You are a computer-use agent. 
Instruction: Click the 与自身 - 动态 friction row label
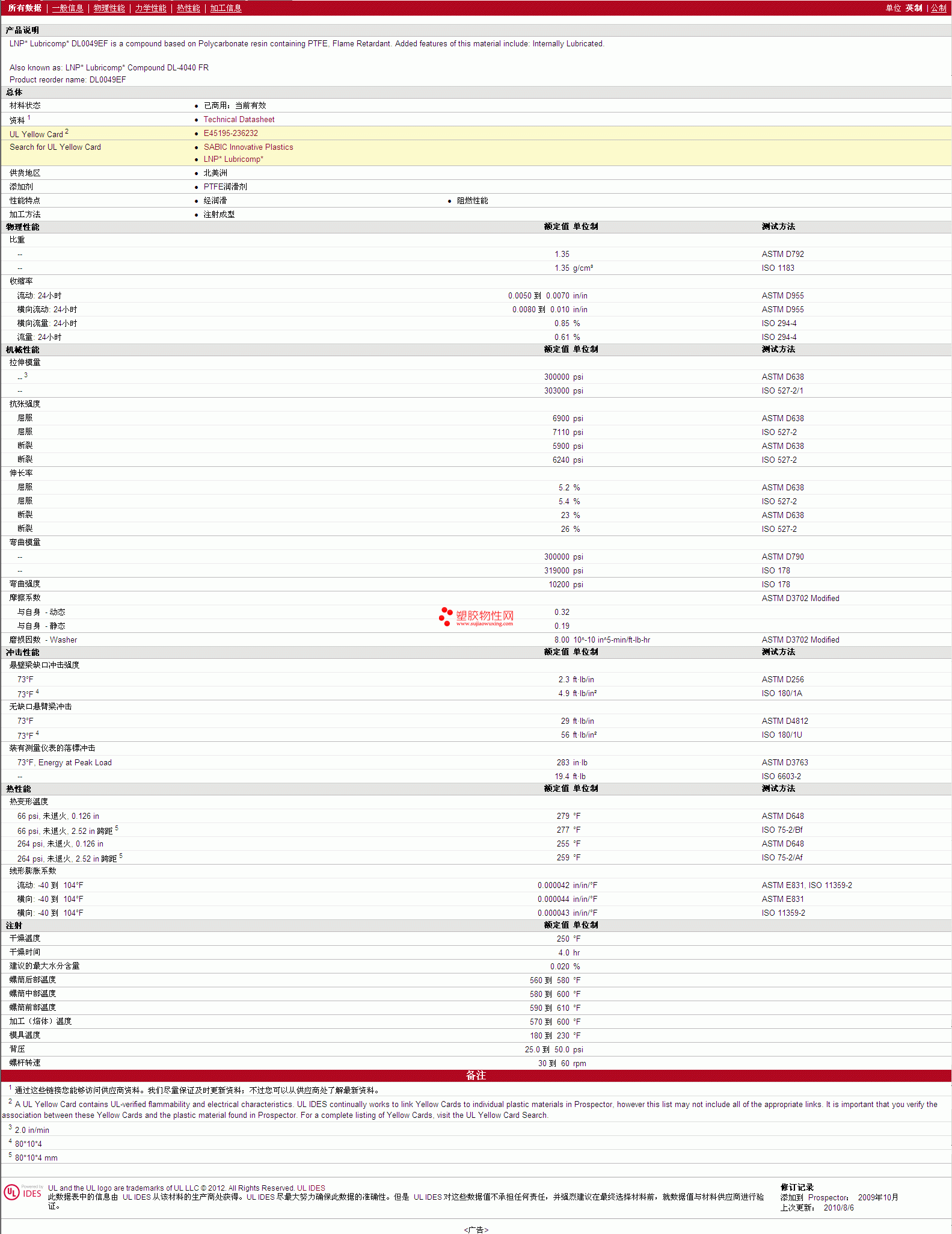pos(41,612)
